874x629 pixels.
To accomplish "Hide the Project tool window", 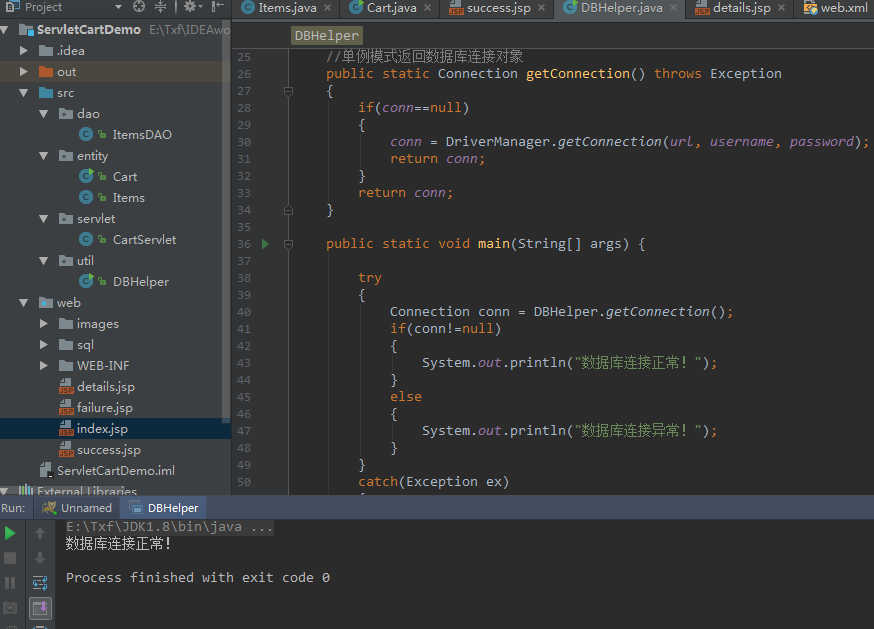I will pos(218,7).
